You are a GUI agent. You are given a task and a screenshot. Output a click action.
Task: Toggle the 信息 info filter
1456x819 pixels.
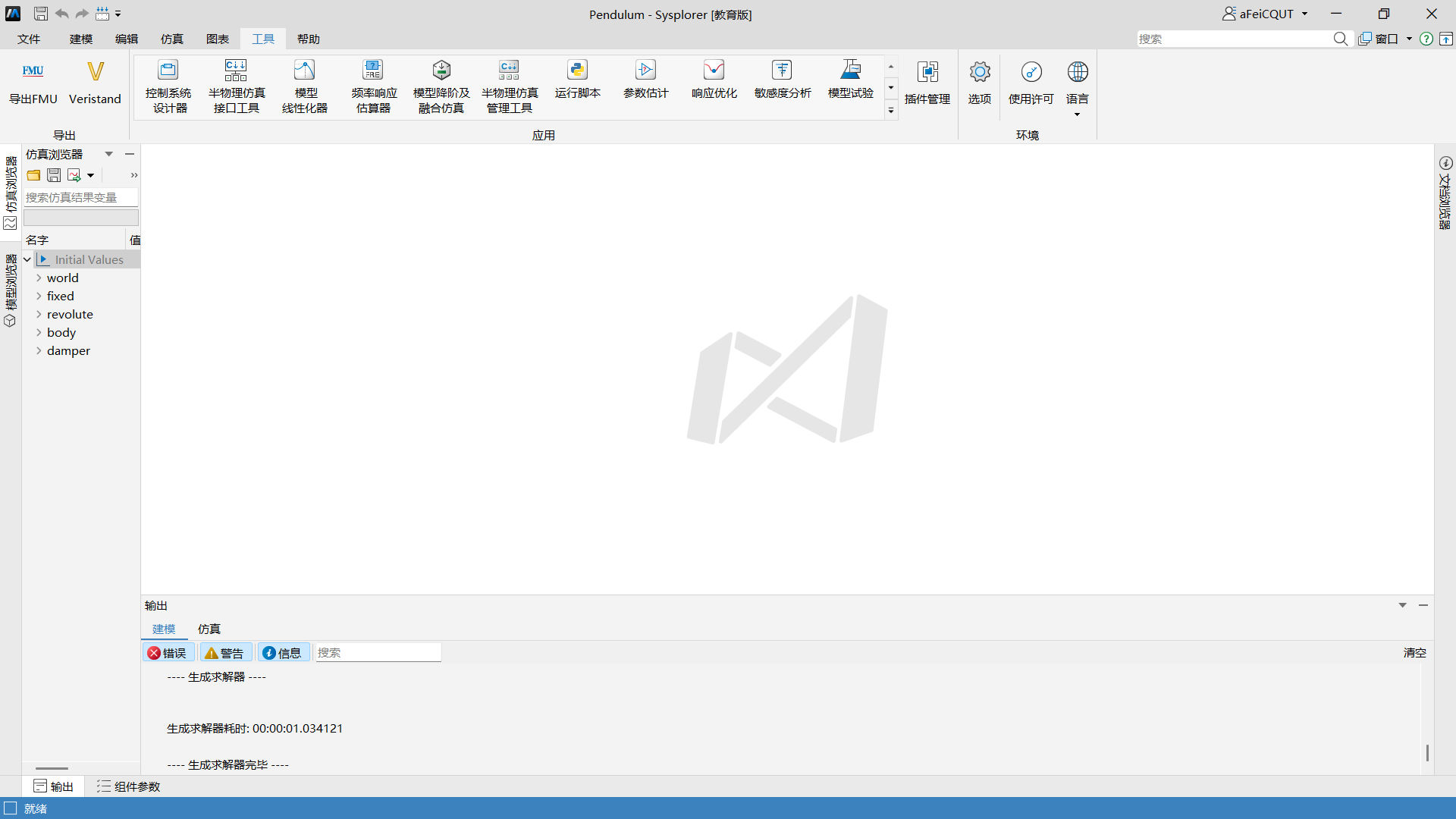(283, 653)
